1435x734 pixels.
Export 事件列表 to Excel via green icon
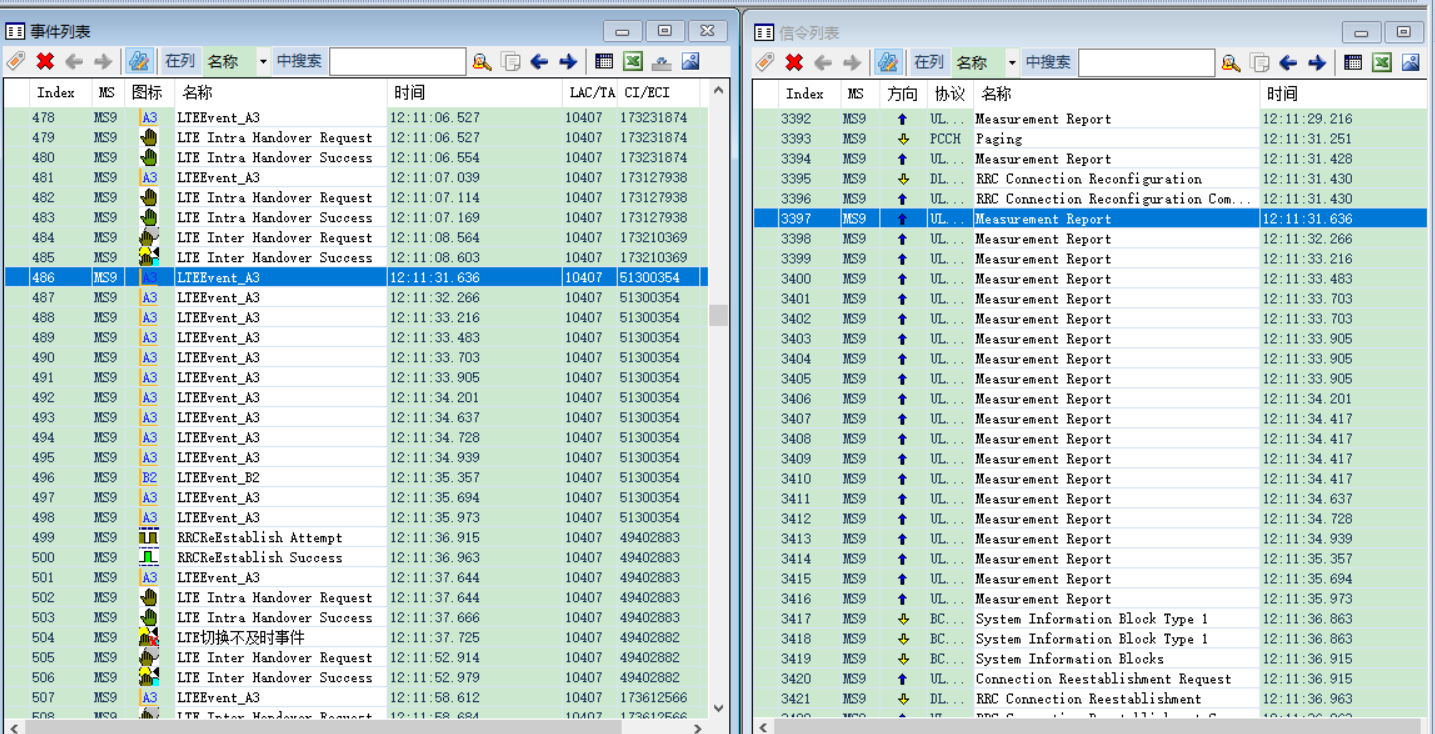(x=633, y=61)
